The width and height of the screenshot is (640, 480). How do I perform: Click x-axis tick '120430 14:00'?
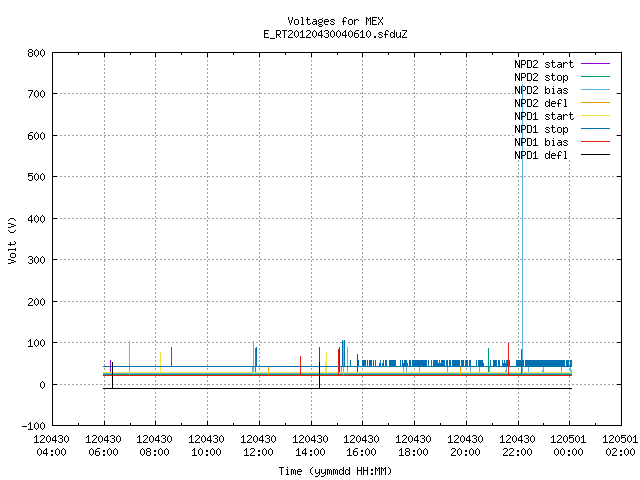tap(310, 446)
